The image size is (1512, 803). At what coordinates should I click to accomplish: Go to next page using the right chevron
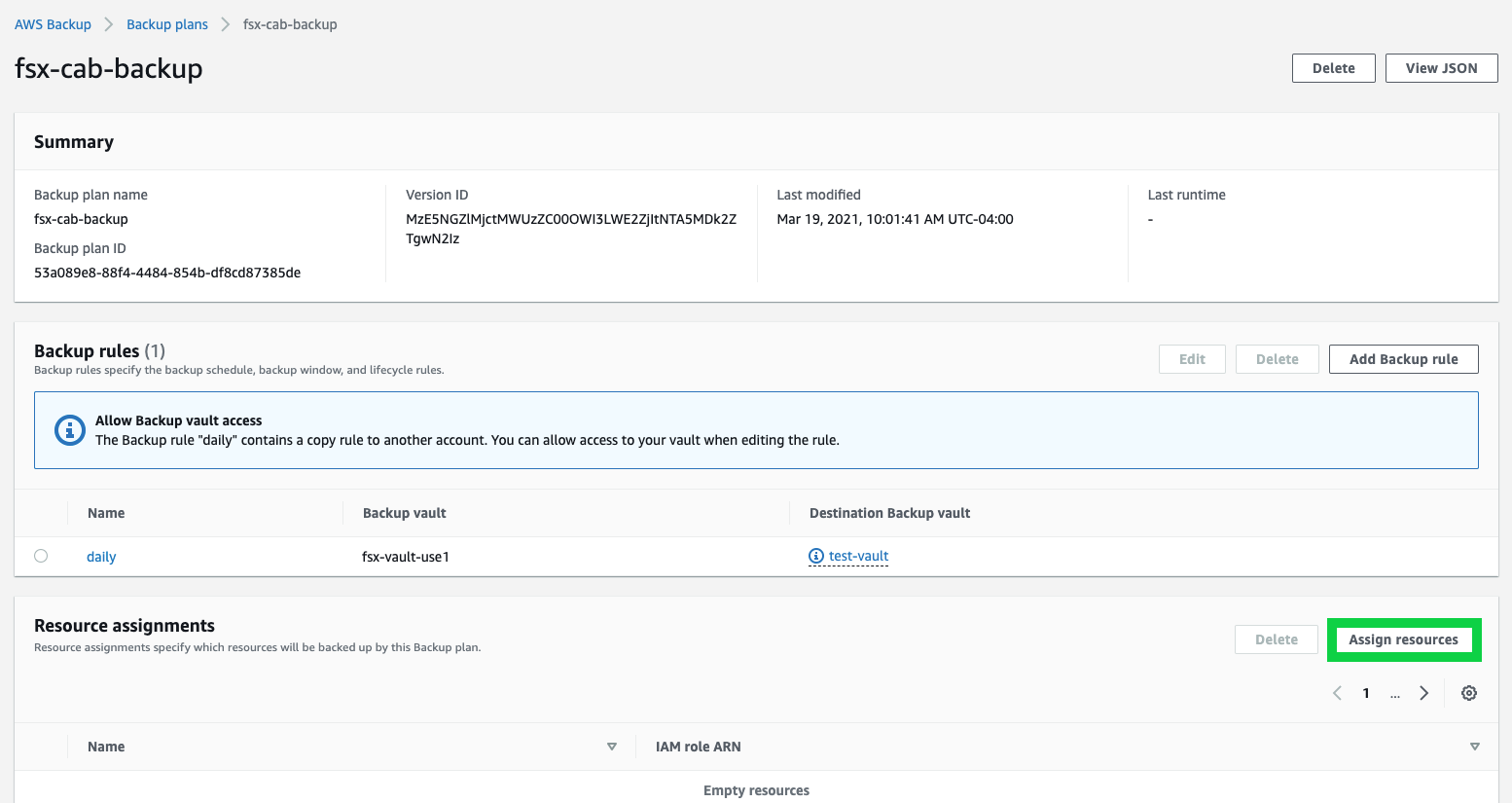coord(1423,692)
